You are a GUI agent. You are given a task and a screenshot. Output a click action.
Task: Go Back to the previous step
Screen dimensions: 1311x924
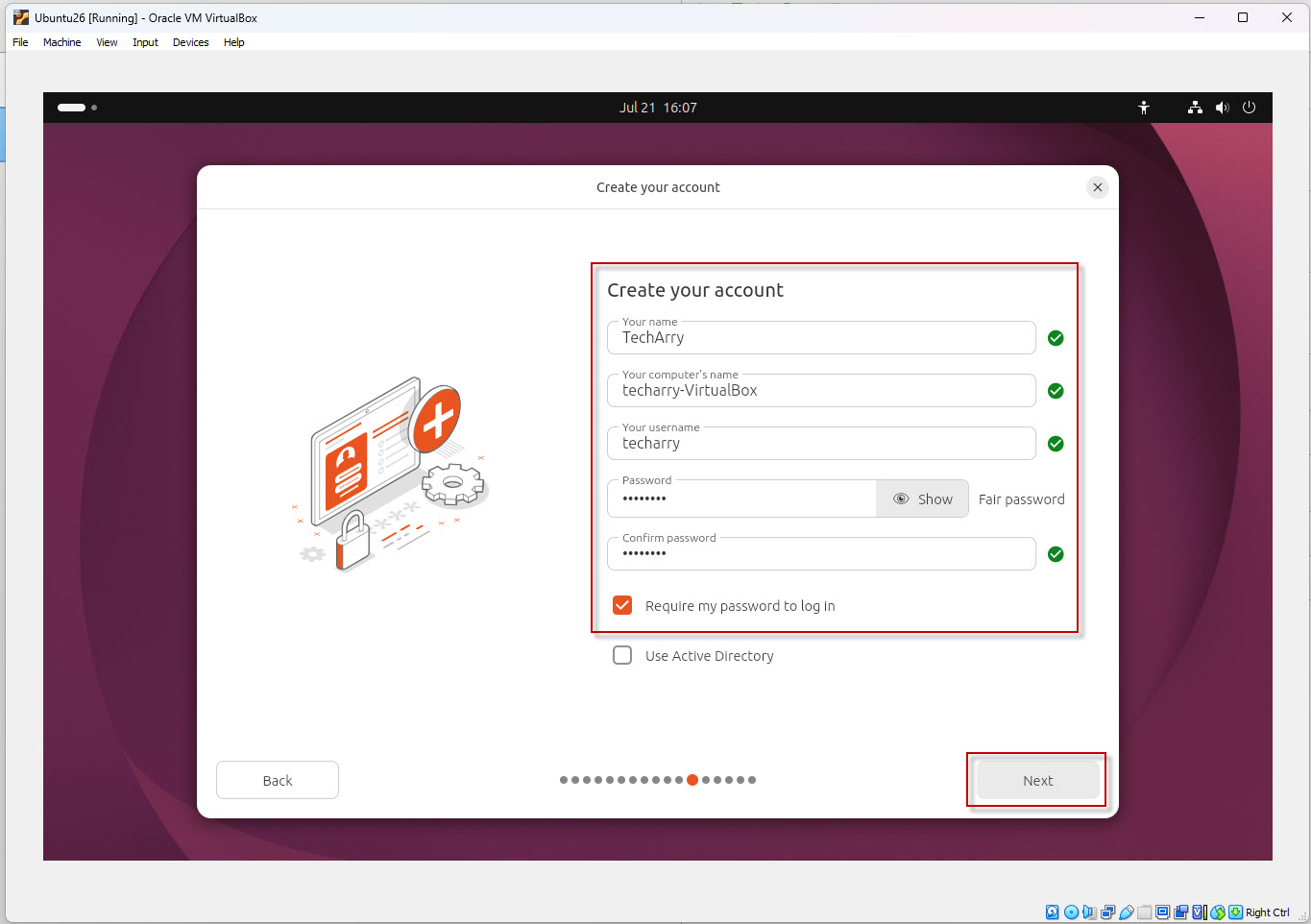(278, 780)
